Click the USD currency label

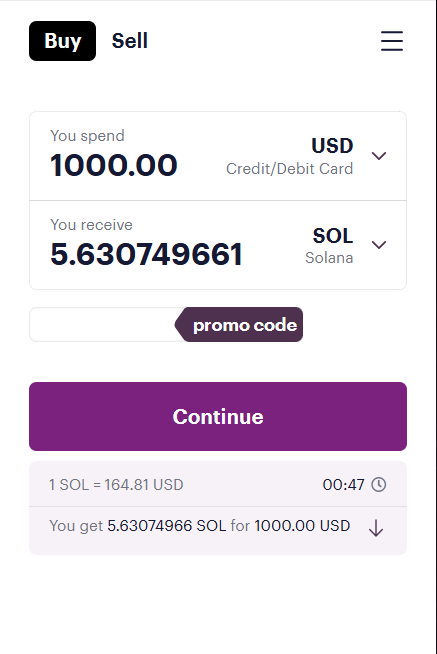pos(332,146)
